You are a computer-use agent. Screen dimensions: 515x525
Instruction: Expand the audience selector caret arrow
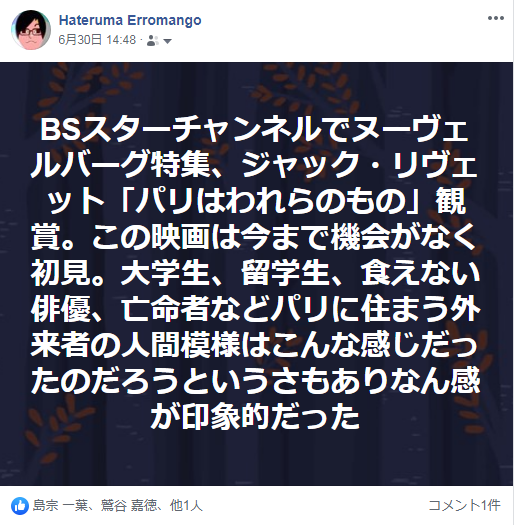(167, 41)
